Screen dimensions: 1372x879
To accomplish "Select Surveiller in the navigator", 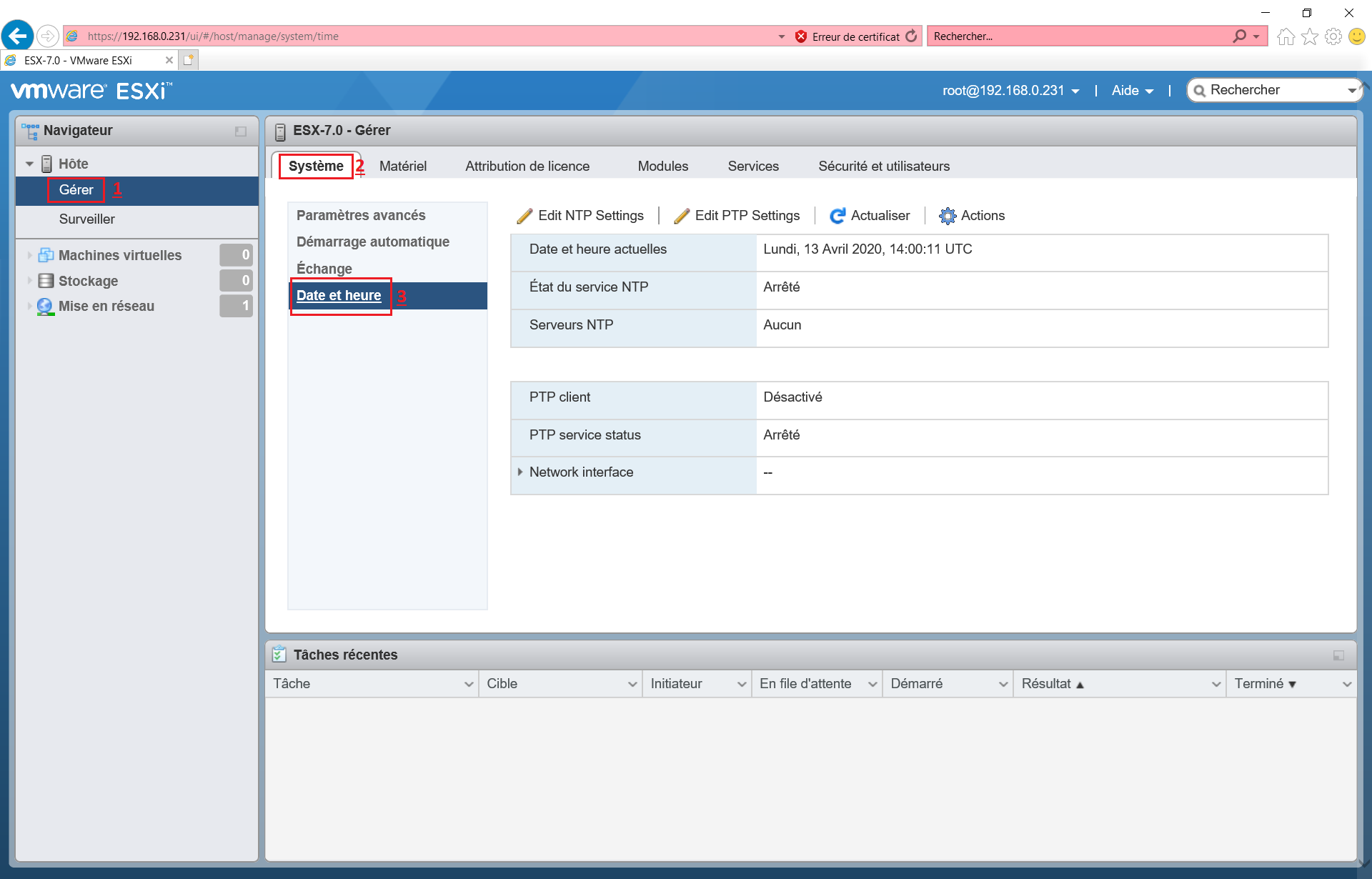I will coord(86,219).
